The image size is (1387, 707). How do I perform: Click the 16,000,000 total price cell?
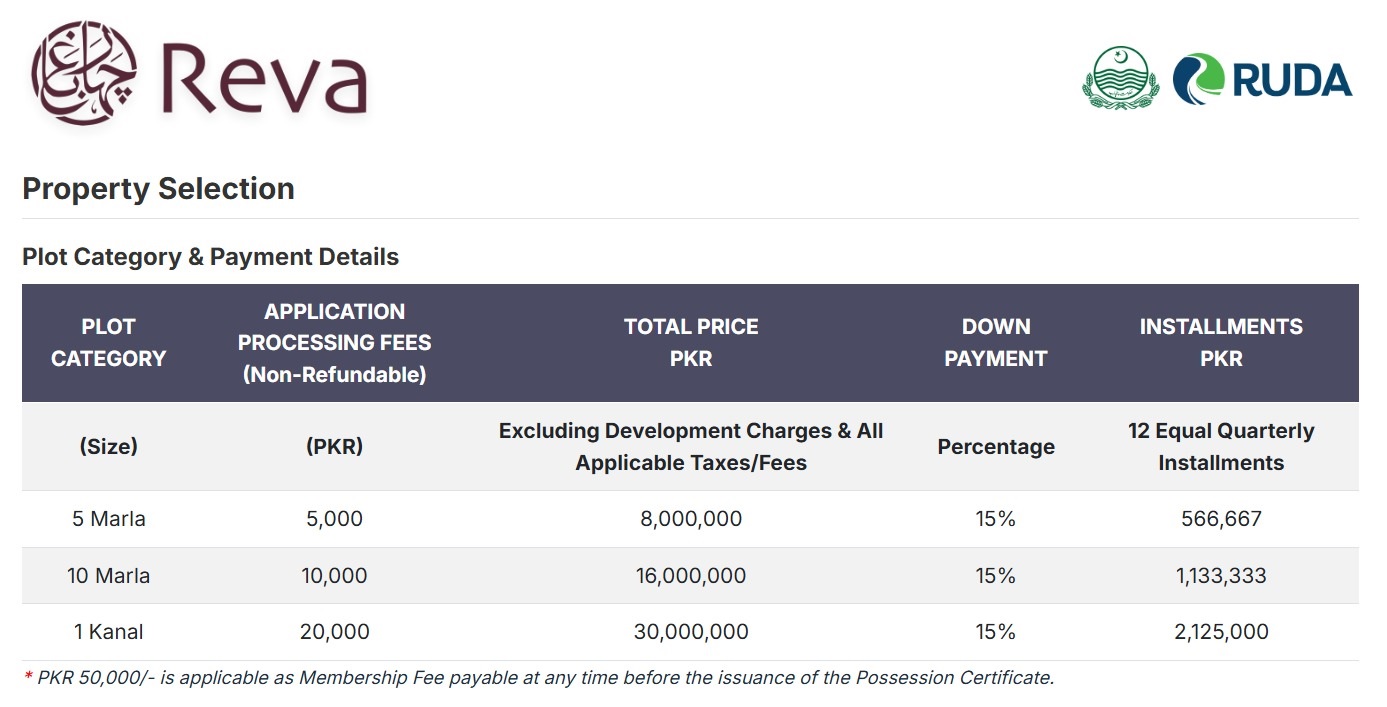click(x=691, y=576)
